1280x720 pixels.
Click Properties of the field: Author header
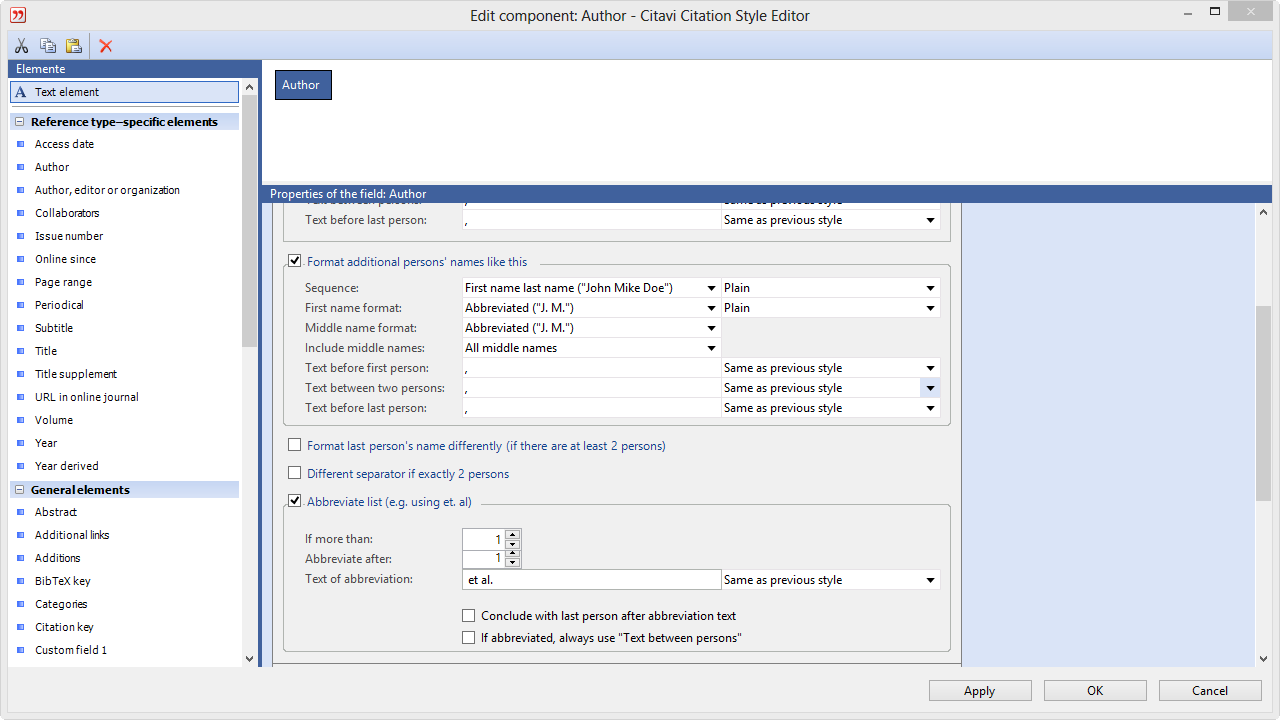tap(766, 194)
